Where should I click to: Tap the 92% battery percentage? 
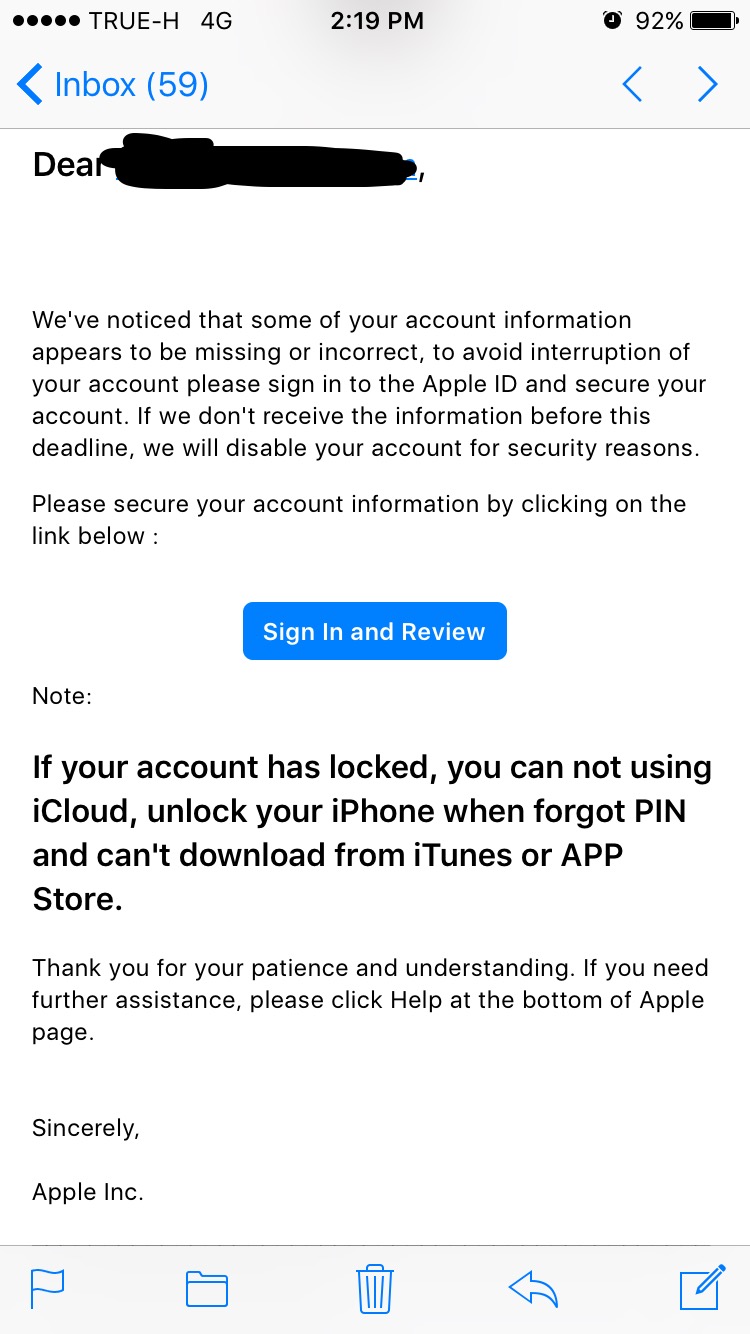pos(659,20)
